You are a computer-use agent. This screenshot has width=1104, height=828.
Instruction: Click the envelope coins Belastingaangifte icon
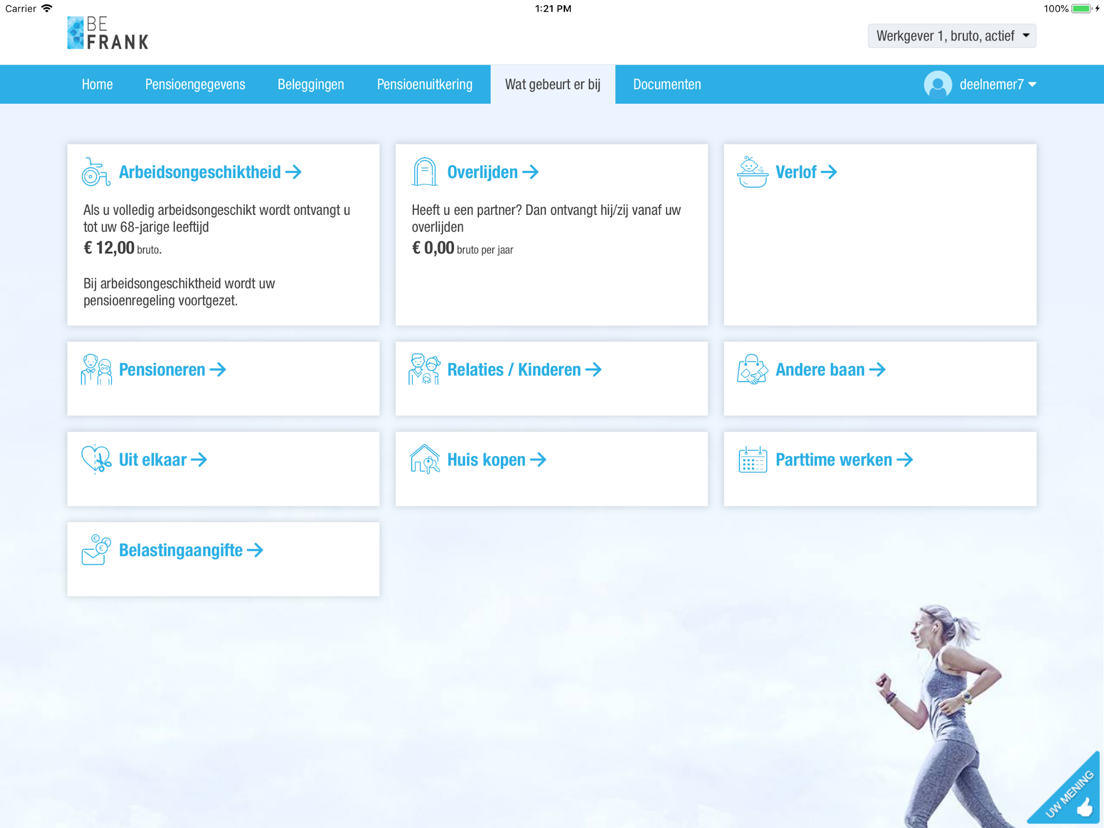pos(96,550)
